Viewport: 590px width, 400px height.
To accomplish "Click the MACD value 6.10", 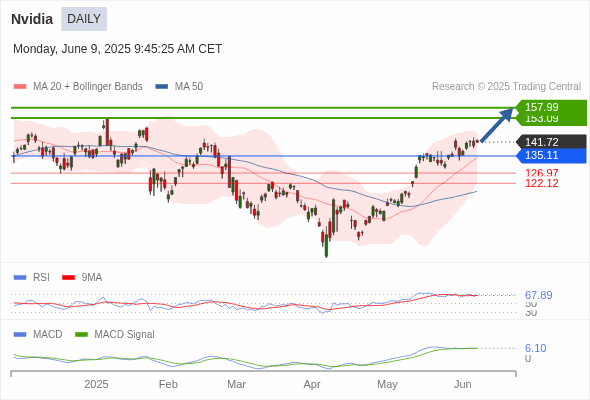I will pyautogui.click(x=535, y=348).
